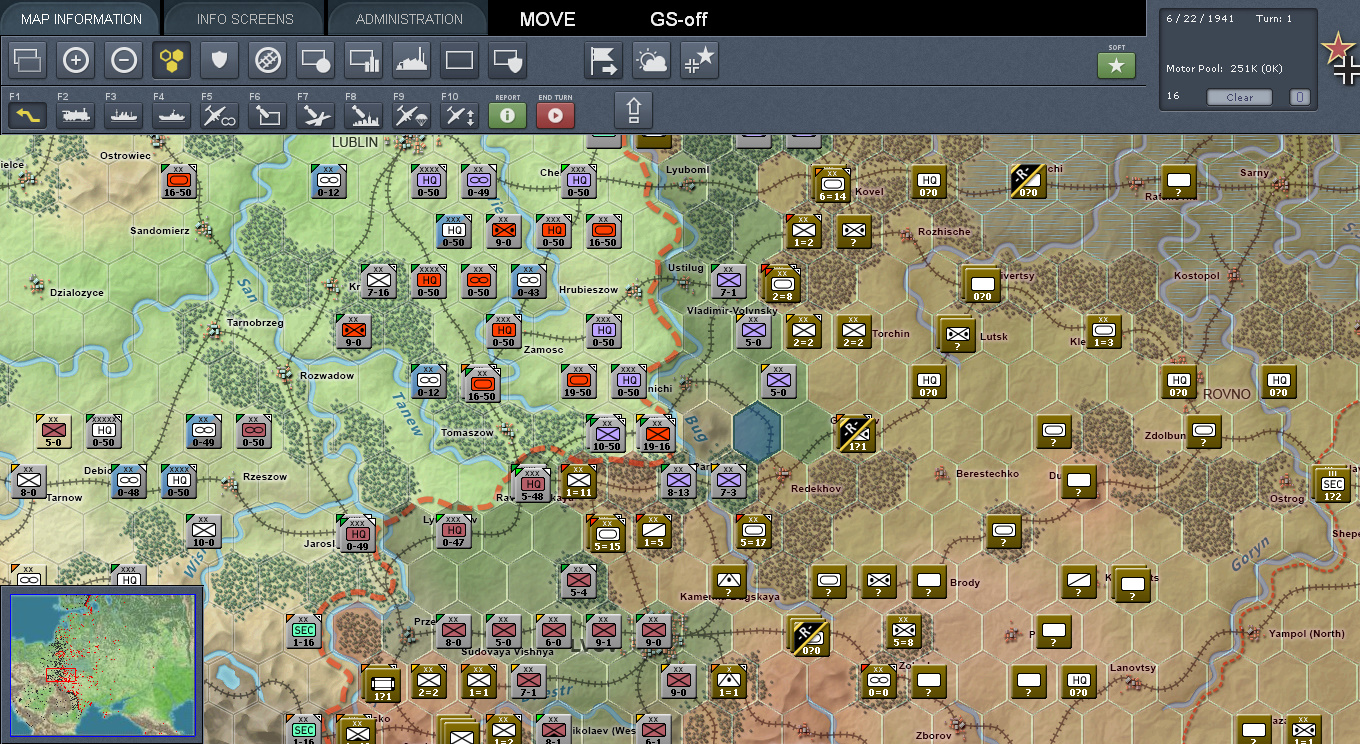The width and height of the screenshot is (1360, 744).
Task: Click the ROVNO city label
Action: (x=1226, y=394)
